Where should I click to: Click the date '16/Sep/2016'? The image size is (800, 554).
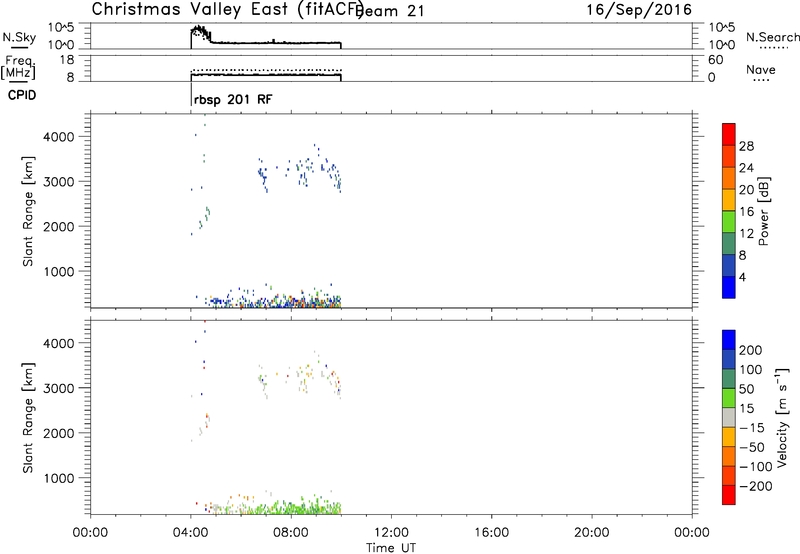pos(639,10)
